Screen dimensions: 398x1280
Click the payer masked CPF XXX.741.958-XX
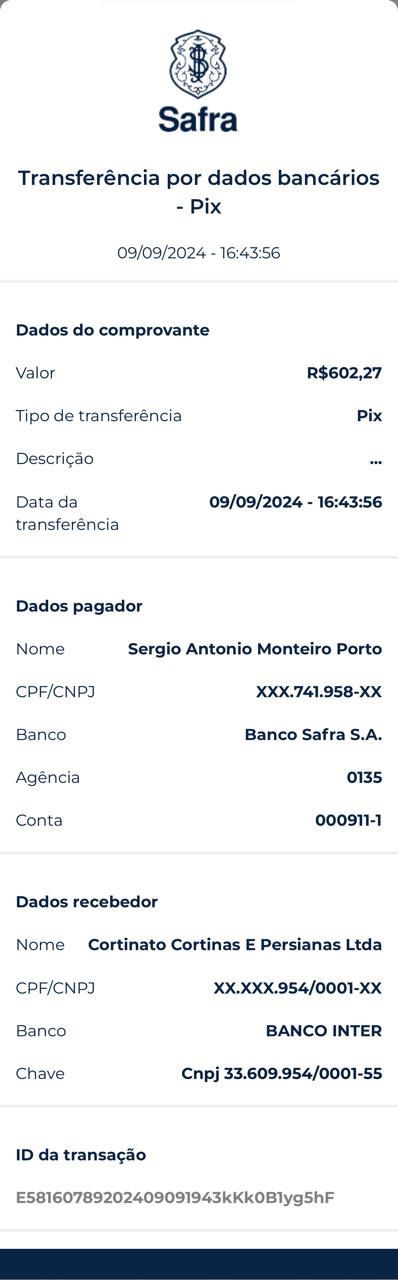[319, 692]
